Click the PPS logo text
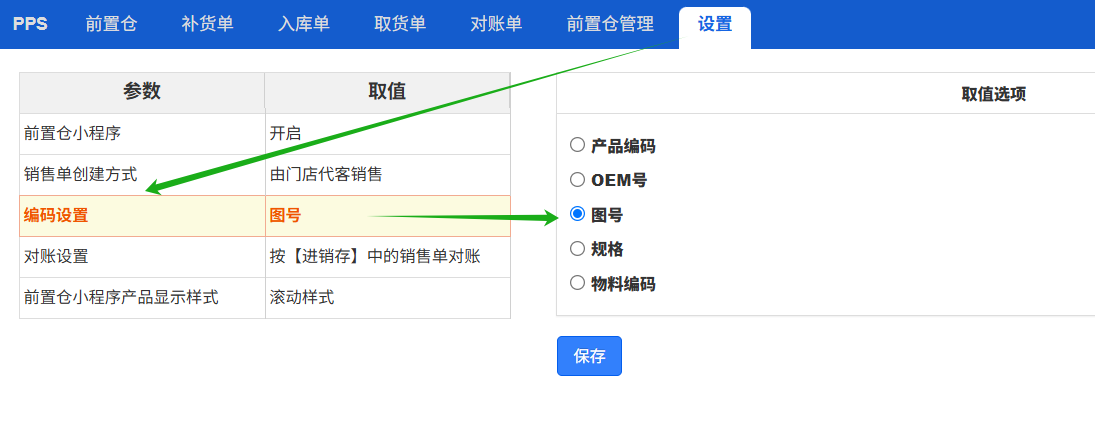The width and height of the screenshot is (1095, 421). [x=30, y=24]
